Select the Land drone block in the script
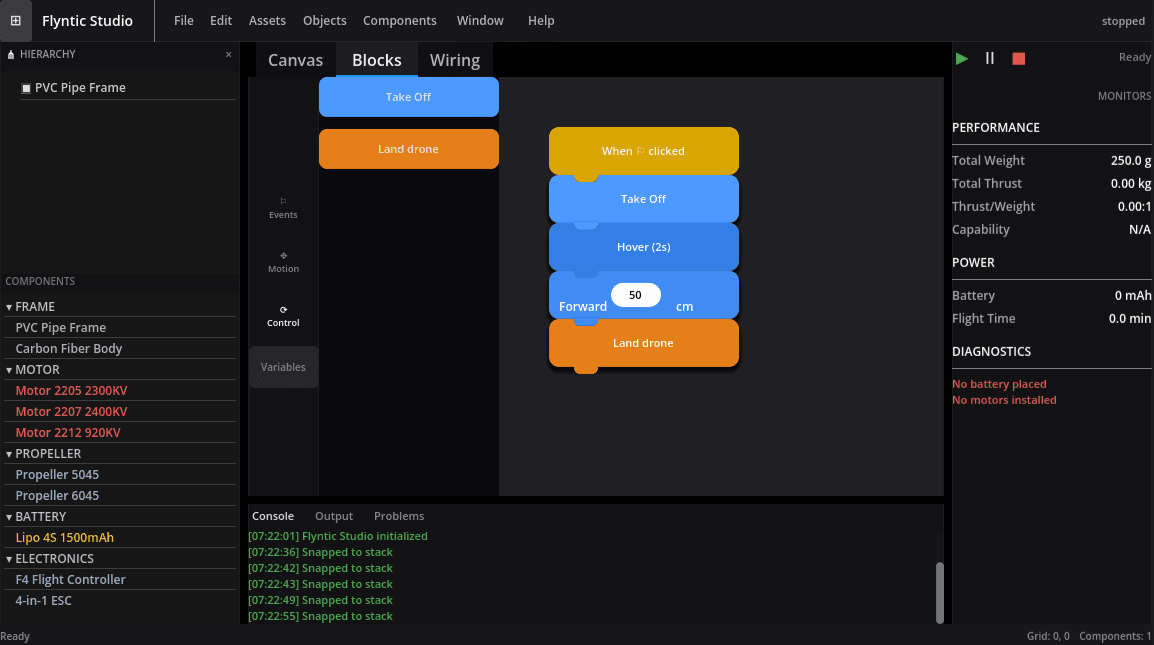 click(x=644, y=343)
